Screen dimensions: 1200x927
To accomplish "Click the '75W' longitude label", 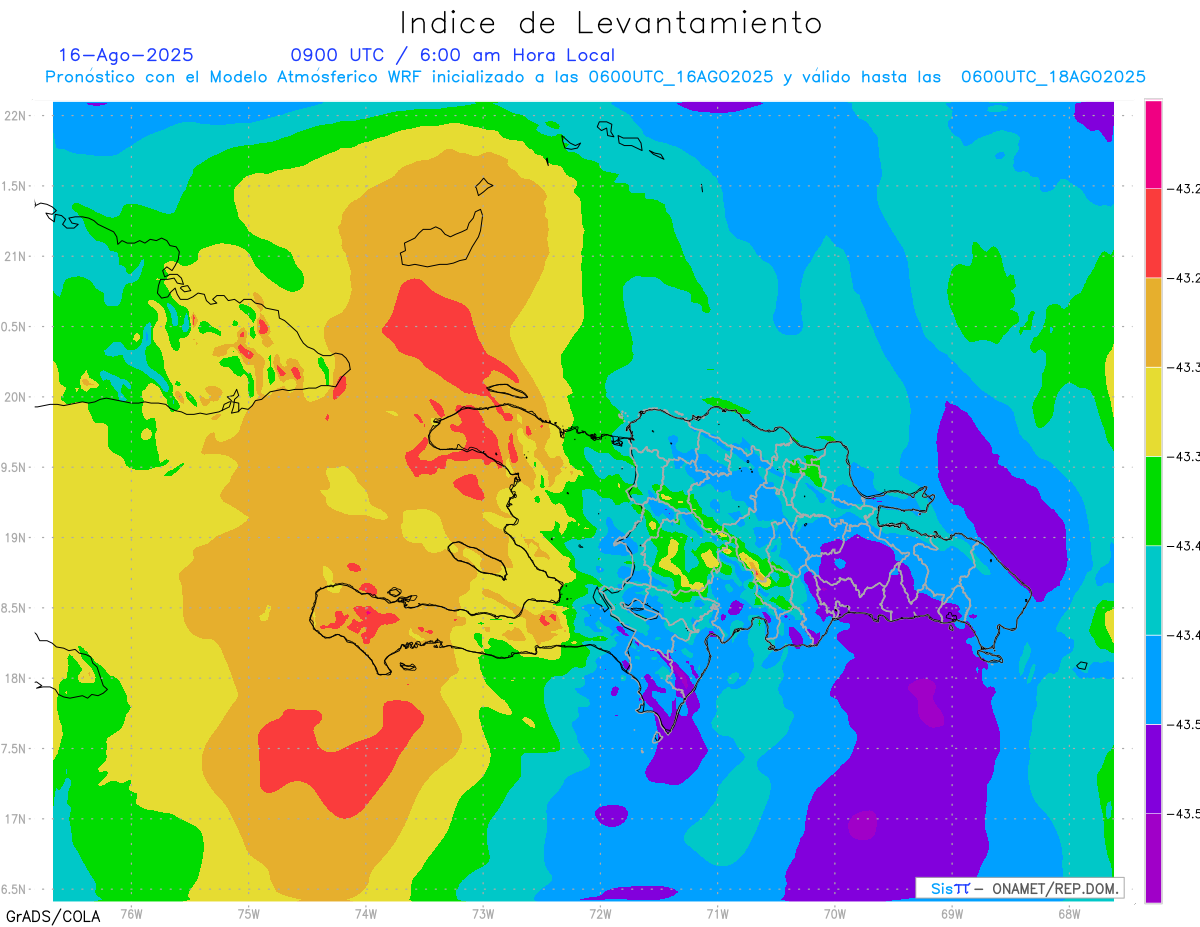I will [248, 913].
